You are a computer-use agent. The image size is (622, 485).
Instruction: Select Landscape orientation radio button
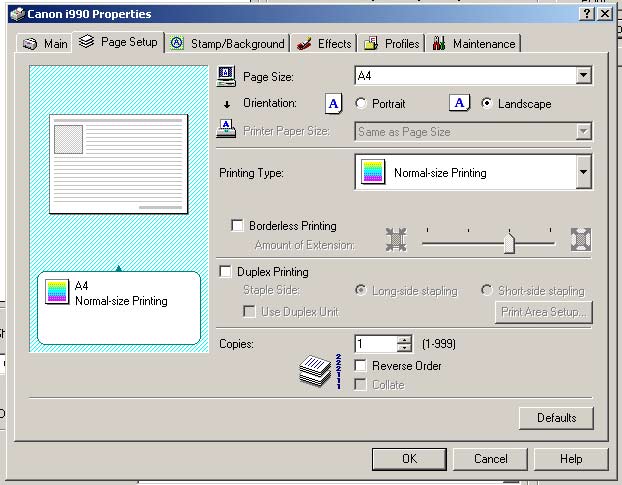coord(487,104)
